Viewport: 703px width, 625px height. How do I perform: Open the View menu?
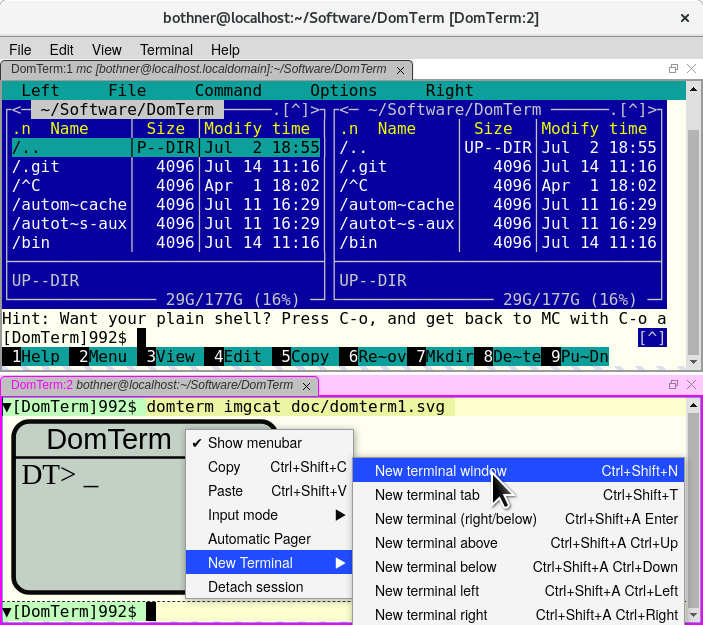[x=107, y=50]
